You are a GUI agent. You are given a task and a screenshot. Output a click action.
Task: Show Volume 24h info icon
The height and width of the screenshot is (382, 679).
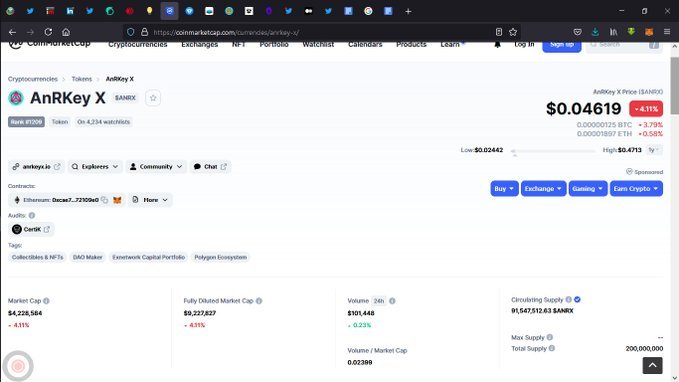[392, 301]
